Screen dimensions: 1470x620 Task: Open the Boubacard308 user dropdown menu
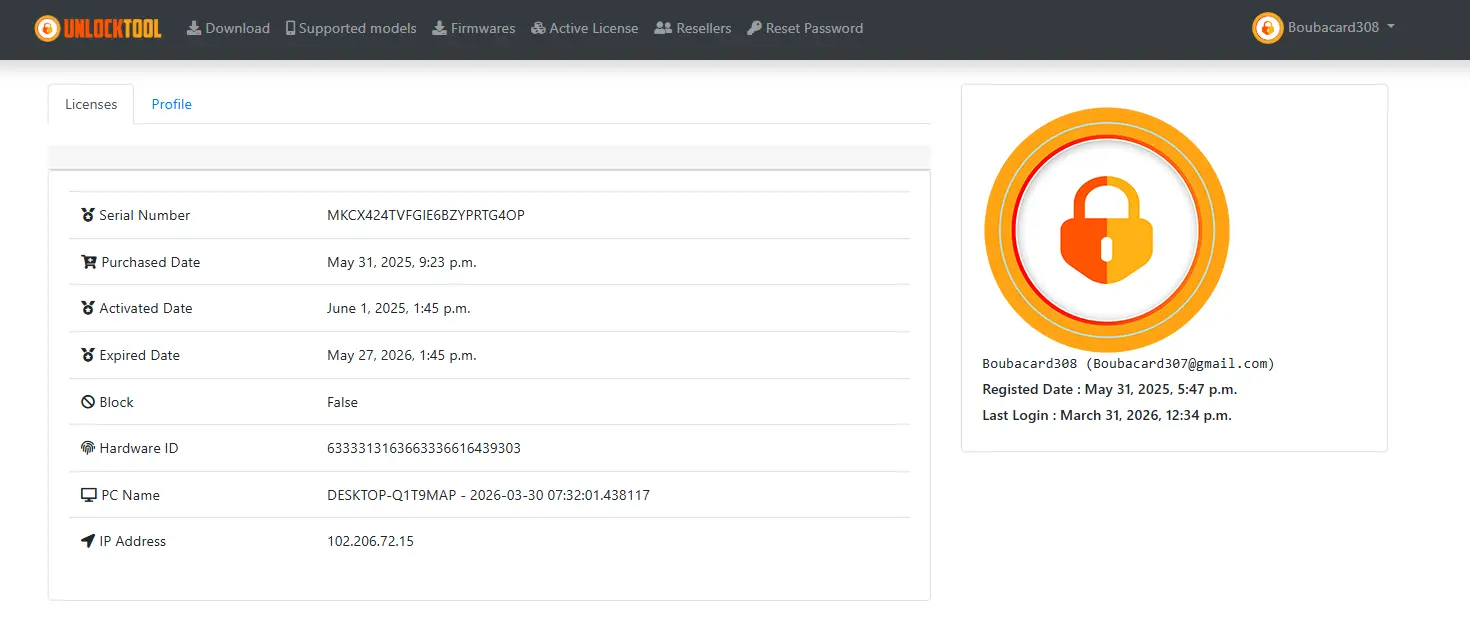point(1324,28)
